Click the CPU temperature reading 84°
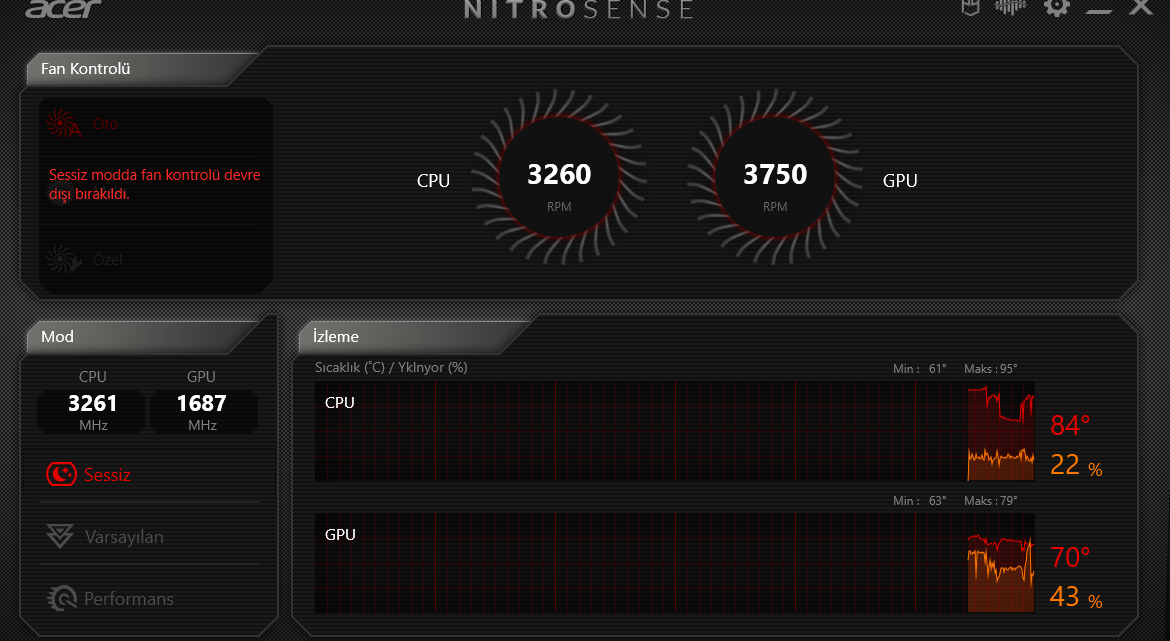 click(1070, 425)
